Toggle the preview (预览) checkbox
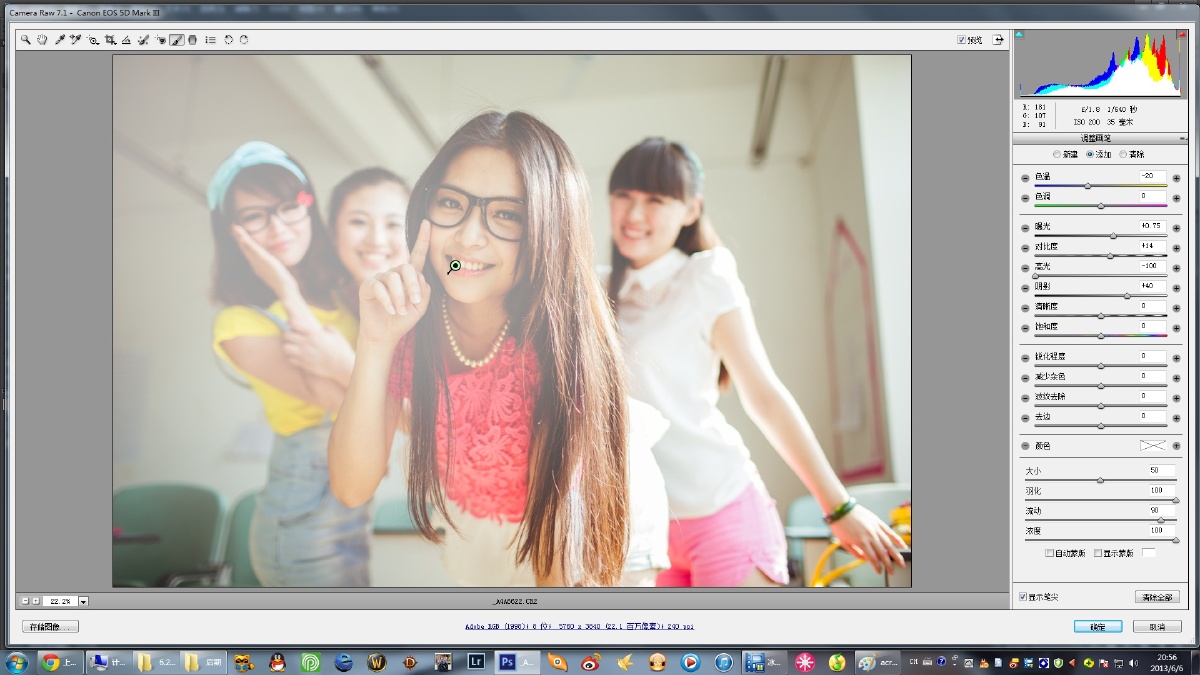This screenshot has width=1200, height=675. (x=961, y=40)
